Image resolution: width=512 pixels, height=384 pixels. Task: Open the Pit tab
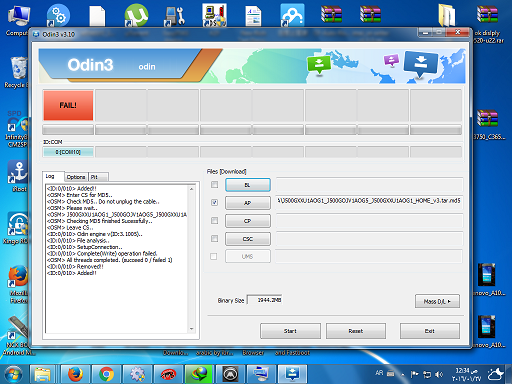tap(98, 177)
